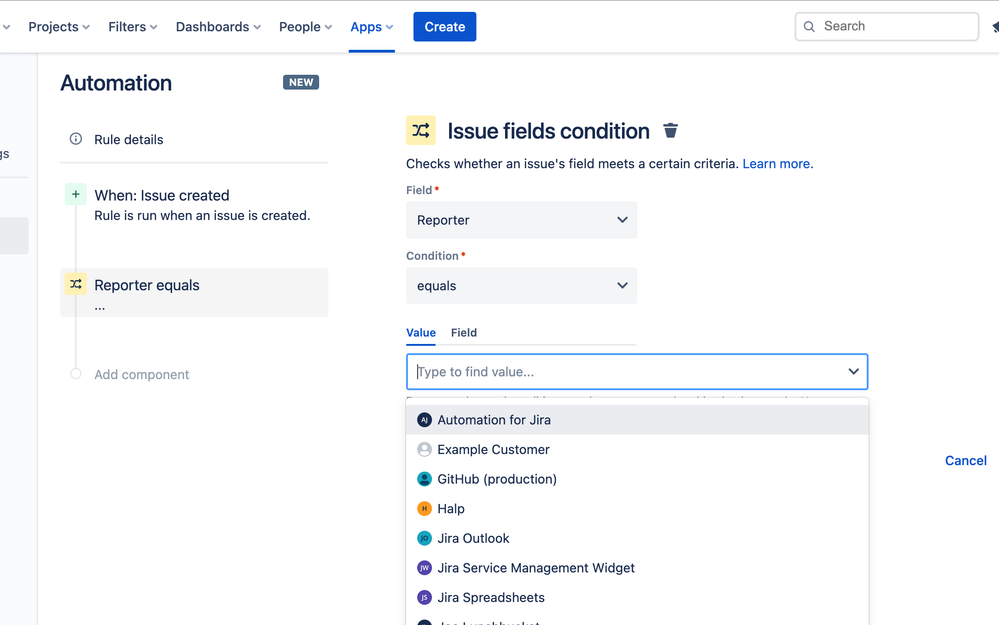Click the info icon beside Rule details
Screen dimensions: 999x625
[x=76, y=139]
